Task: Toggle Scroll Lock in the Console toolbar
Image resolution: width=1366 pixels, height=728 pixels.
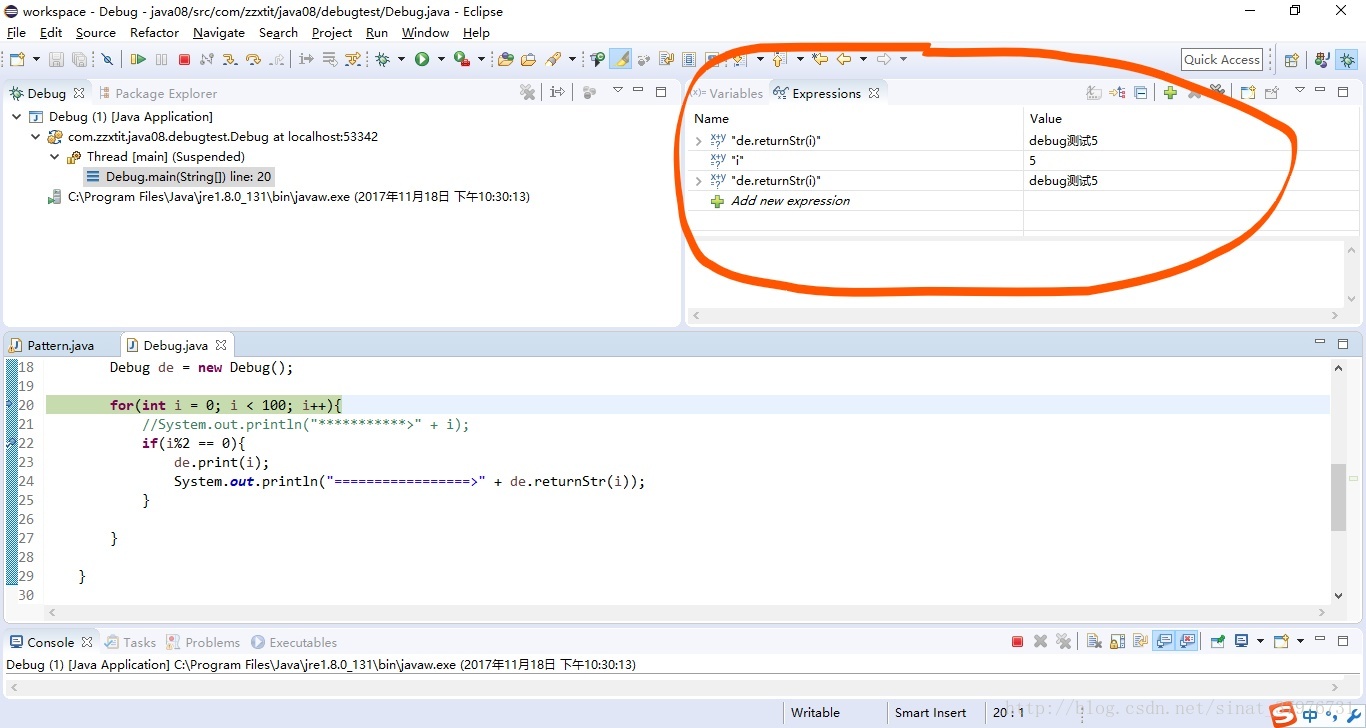Action: pyautogui.click(x=1117, y=641)
